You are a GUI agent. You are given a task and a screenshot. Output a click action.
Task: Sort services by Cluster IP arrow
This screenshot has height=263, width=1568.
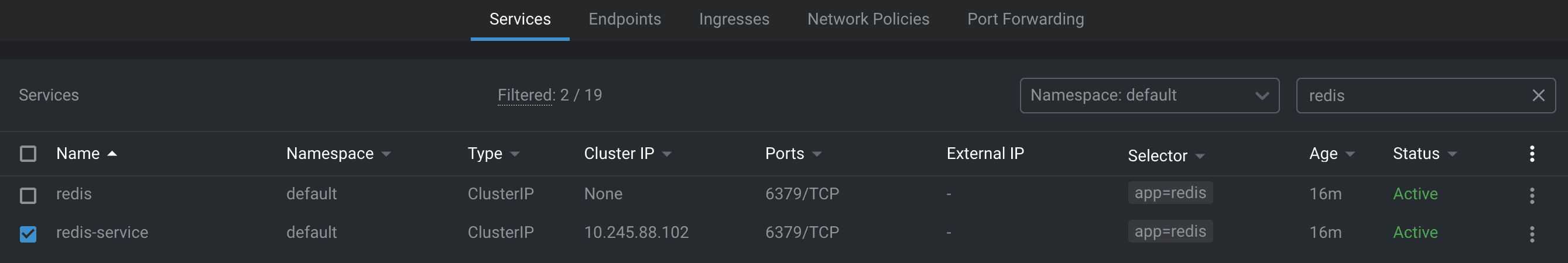[666, 154]
